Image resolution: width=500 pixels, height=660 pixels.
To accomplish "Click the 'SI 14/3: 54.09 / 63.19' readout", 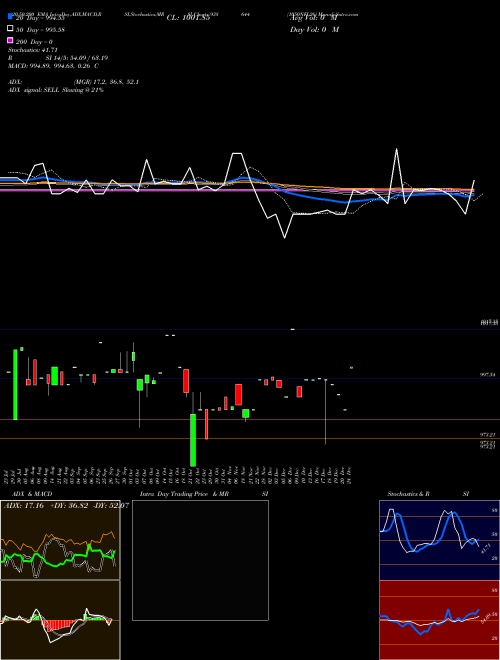I will [79, 58].
